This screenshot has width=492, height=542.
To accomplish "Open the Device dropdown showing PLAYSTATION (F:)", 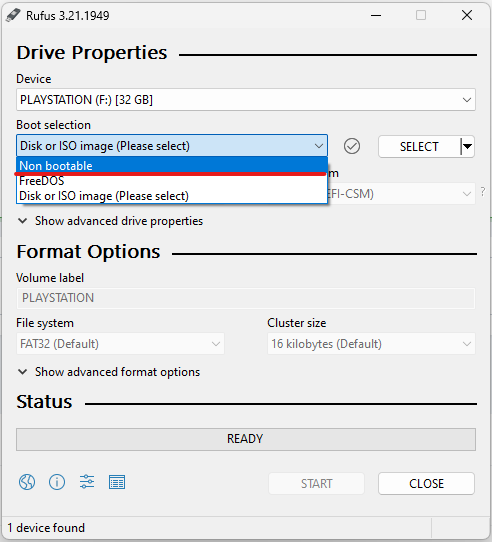I will tap(246, 100).
